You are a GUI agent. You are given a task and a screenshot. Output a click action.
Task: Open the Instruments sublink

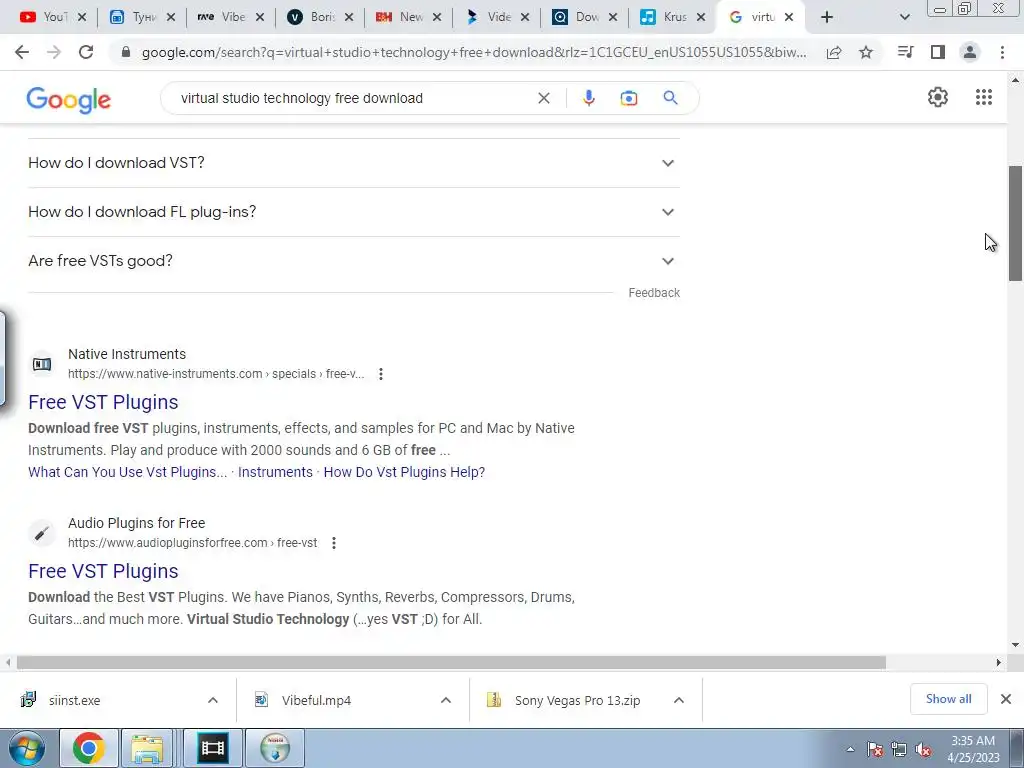point(275,472)
